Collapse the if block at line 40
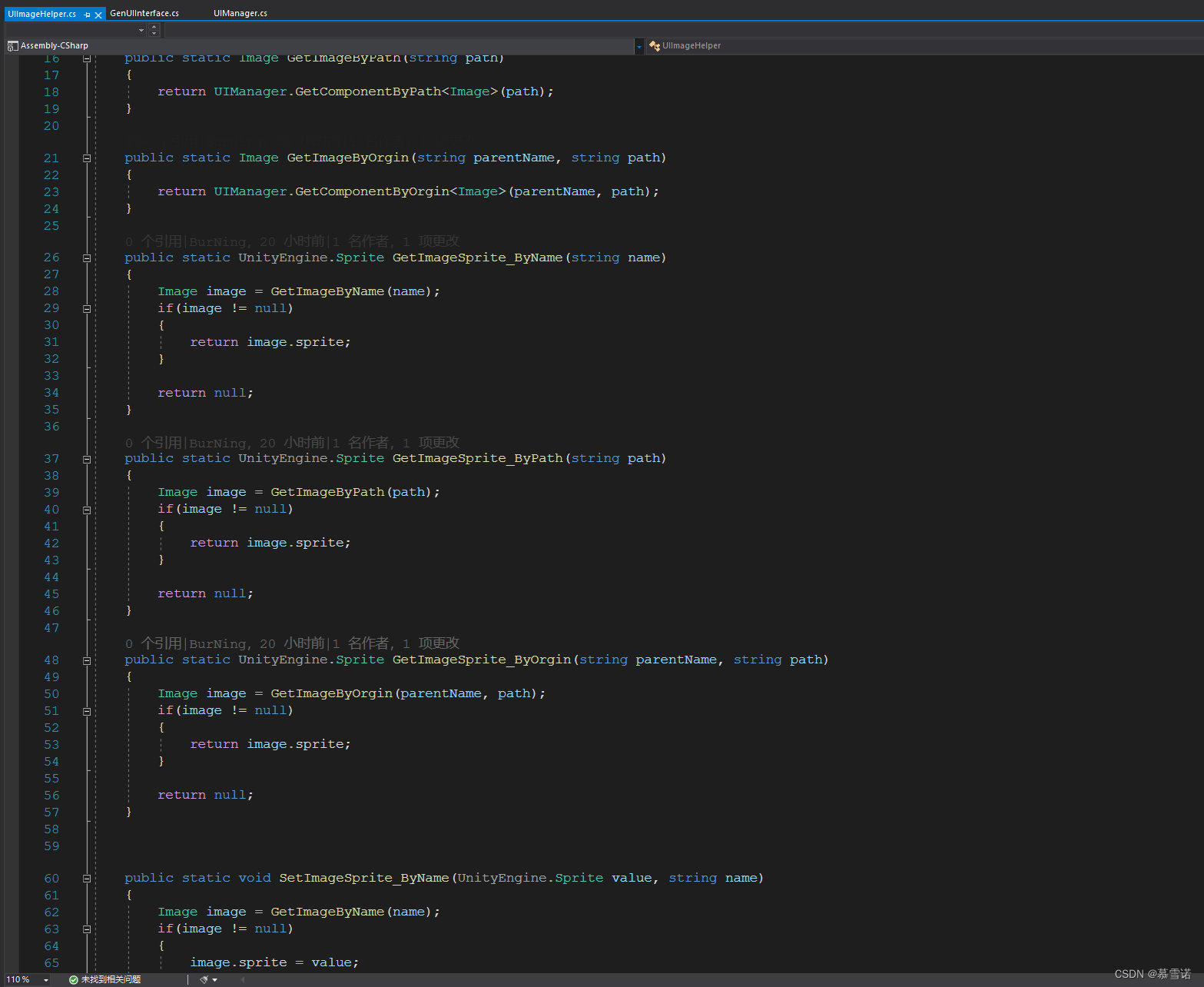 (x=87, y=510)
